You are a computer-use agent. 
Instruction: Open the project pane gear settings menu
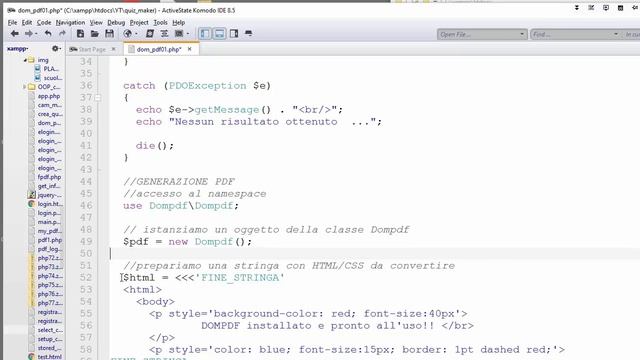pos(56,49)
